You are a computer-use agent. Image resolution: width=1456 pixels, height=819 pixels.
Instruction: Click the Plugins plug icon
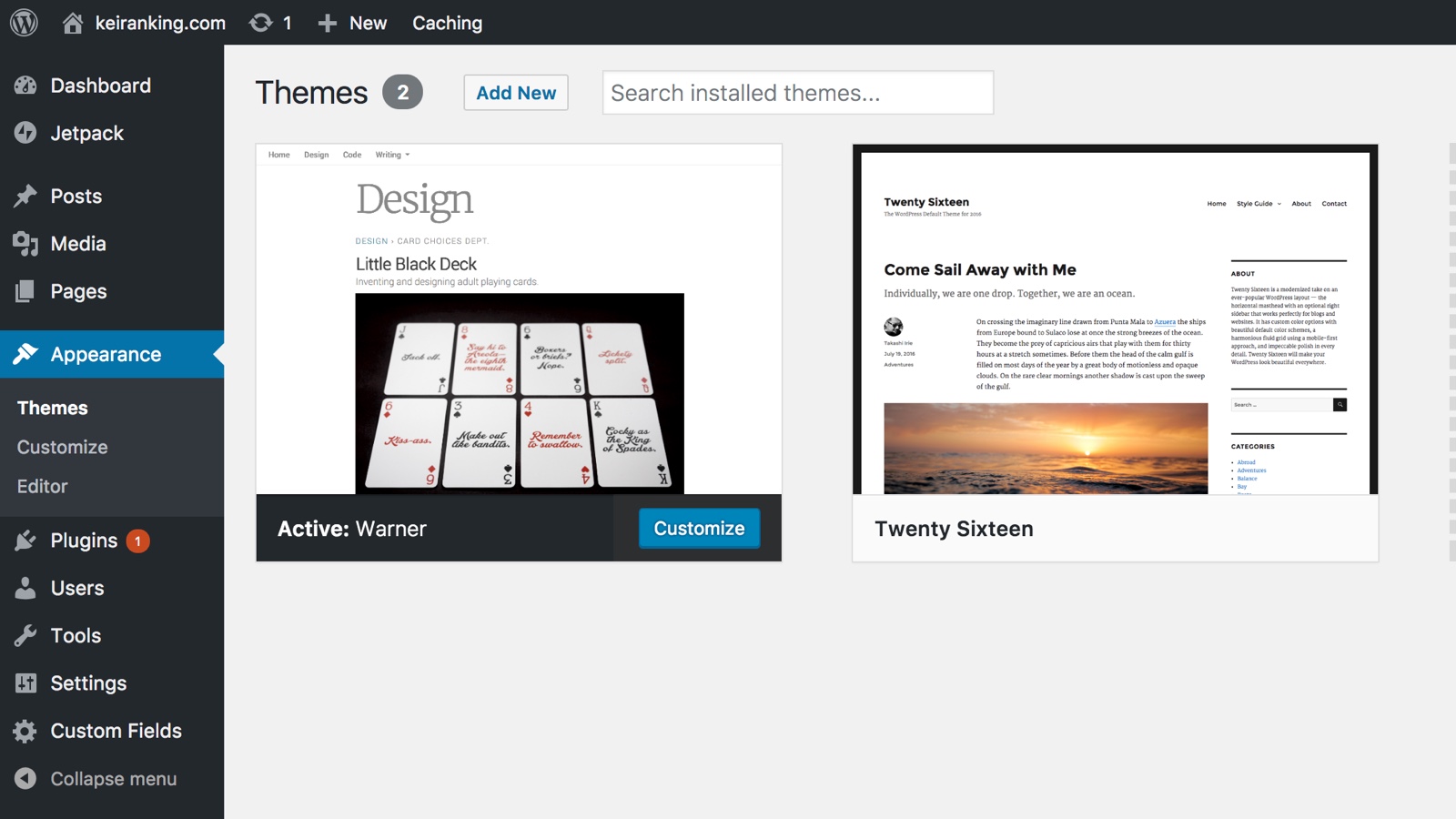pyautogui.click(x=25, y=541)
